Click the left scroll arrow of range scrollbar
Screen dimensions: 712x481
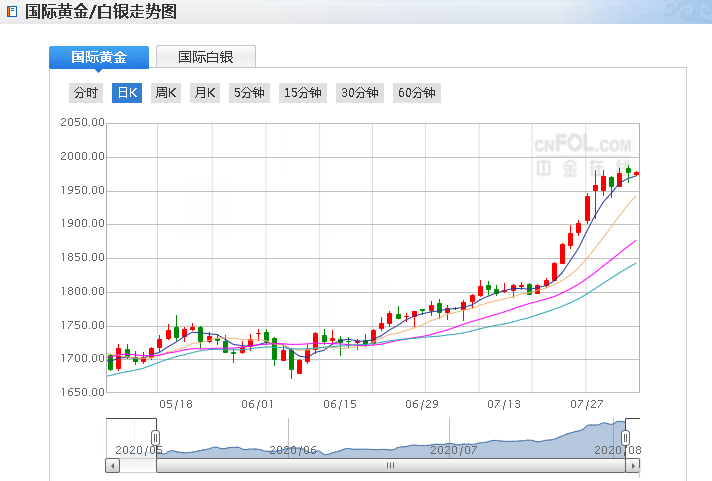(112, 465)
